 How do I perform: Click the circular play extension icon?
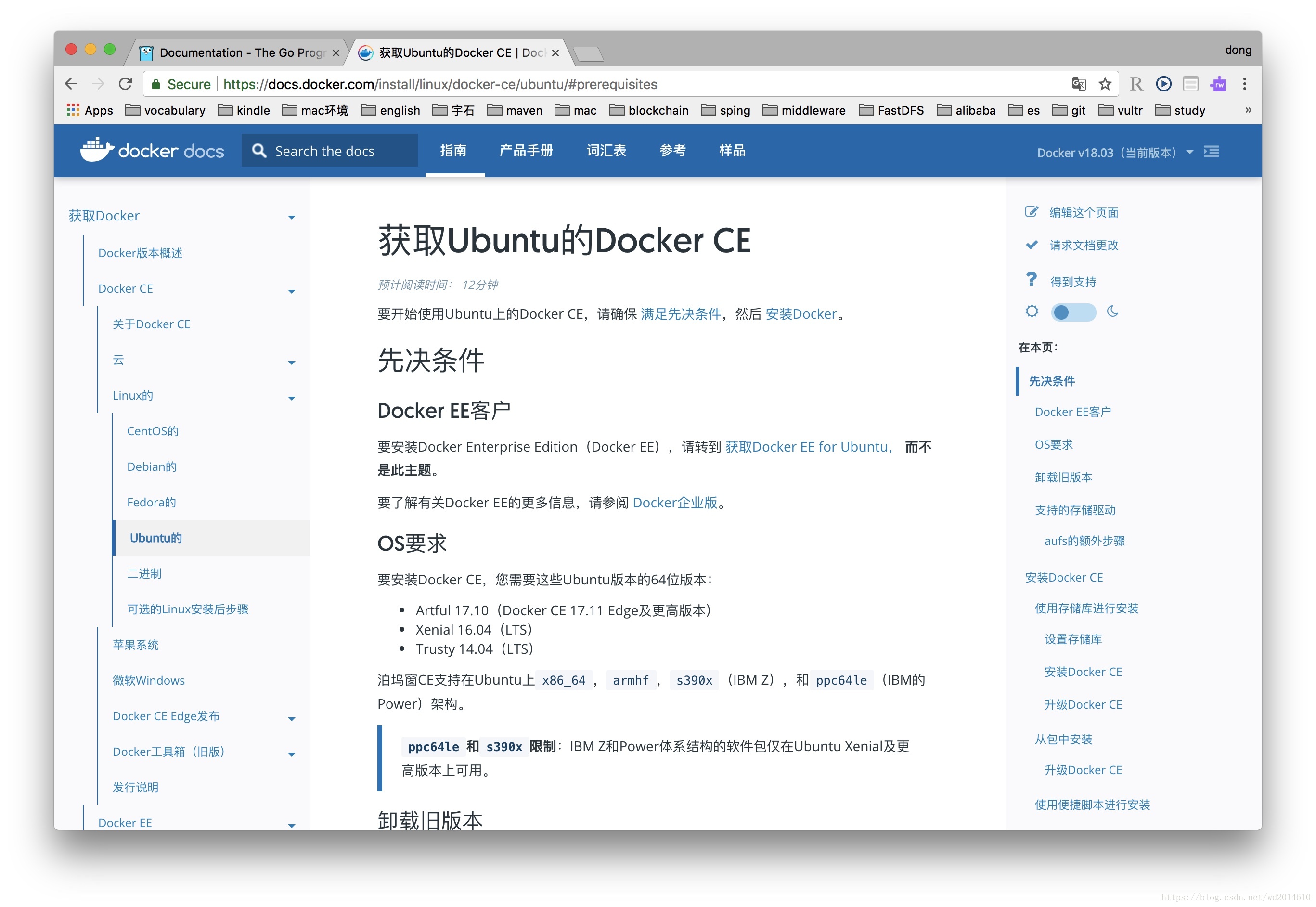tap(1163, 84)
